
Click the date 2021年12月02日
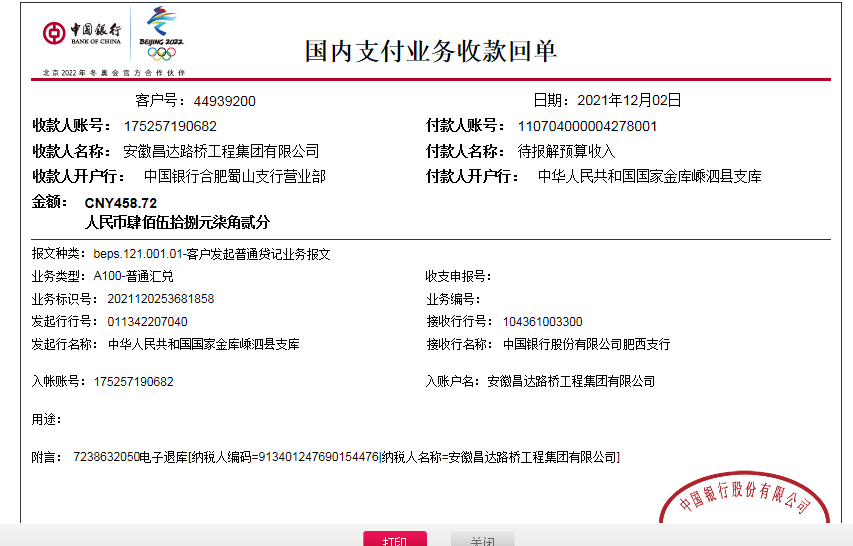click(628, 100)
